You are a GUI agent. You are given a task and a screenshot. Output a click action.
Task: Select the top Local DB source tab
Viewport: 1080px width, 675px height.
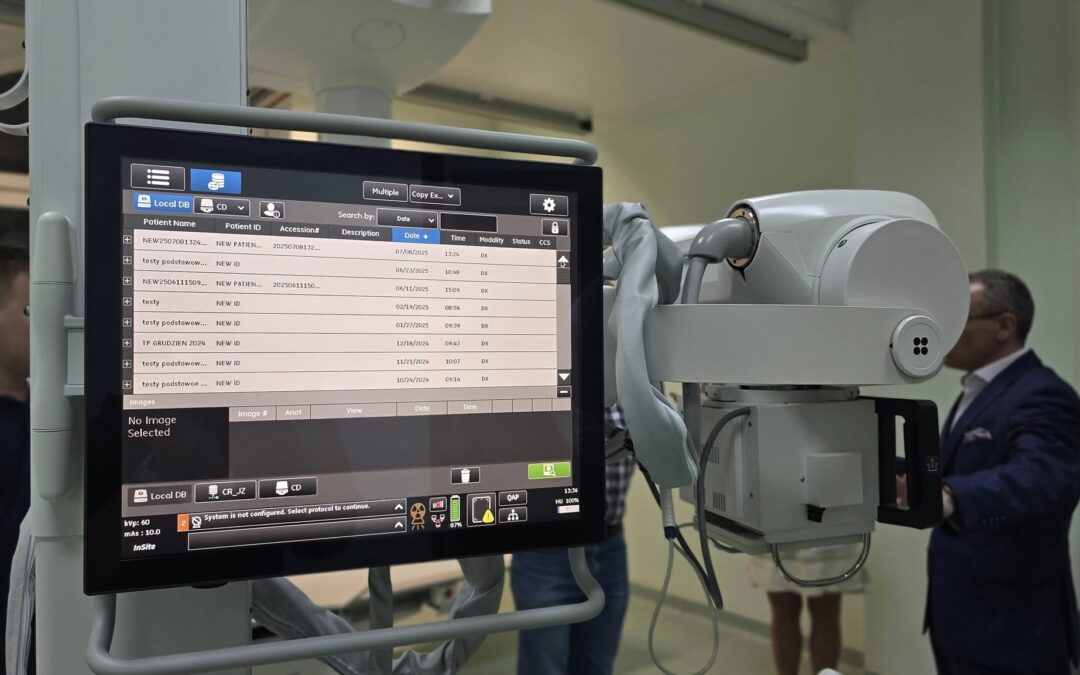tap(162, 203)
